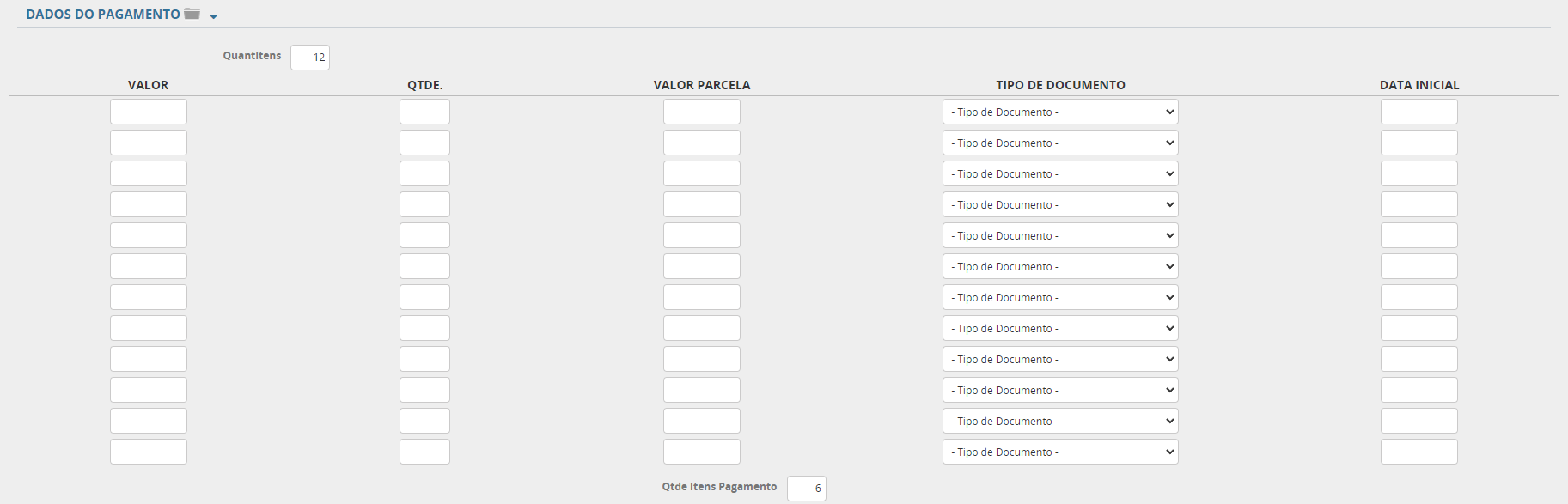The image size is (1568, 504).
Task: Focus the first row Valor Parcela field
Action: [702, 112]
